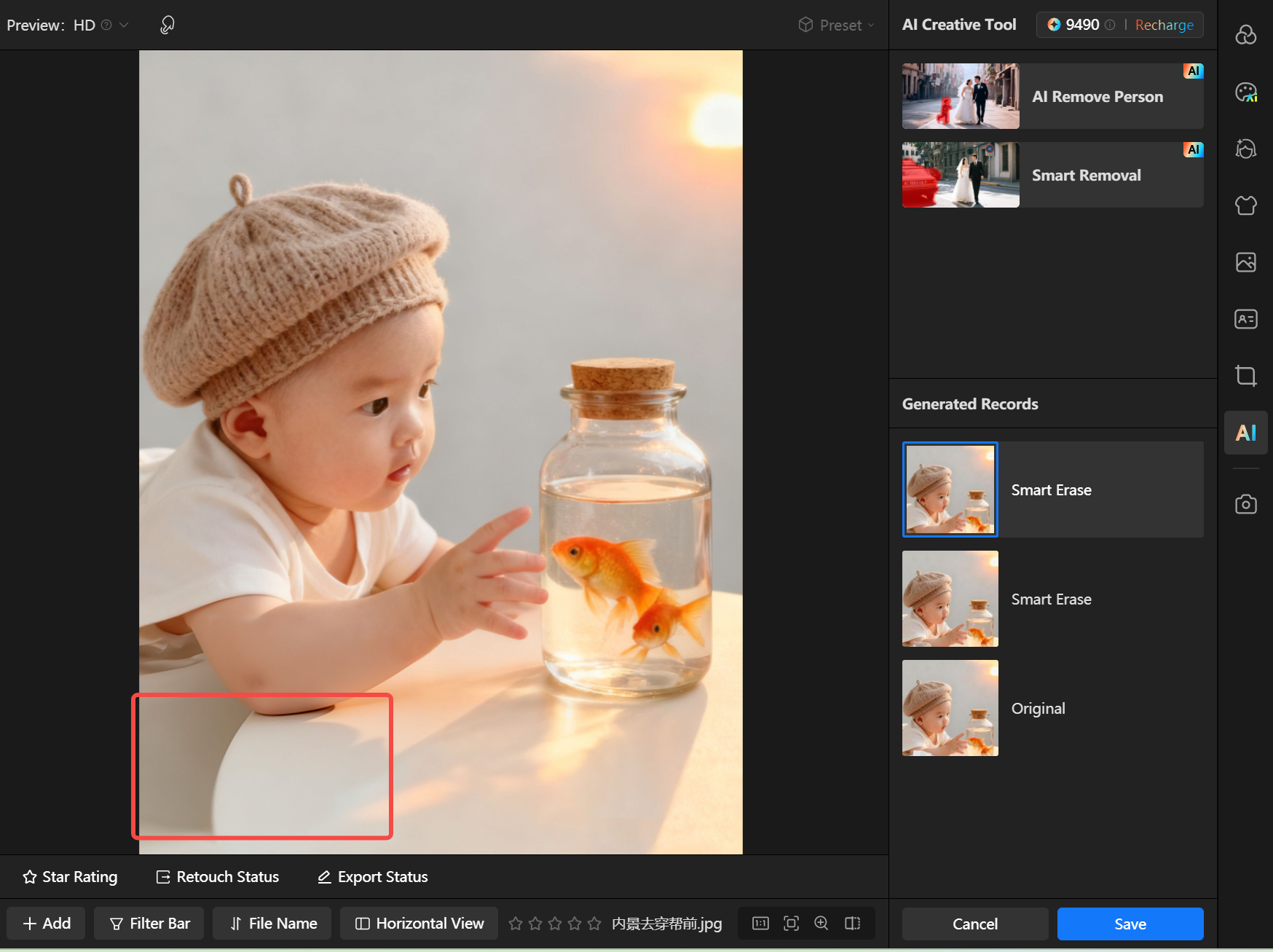This screenshot has height=952, width=1273.
Task: Rate the photo five stars
Action: (x=594, y=924)
